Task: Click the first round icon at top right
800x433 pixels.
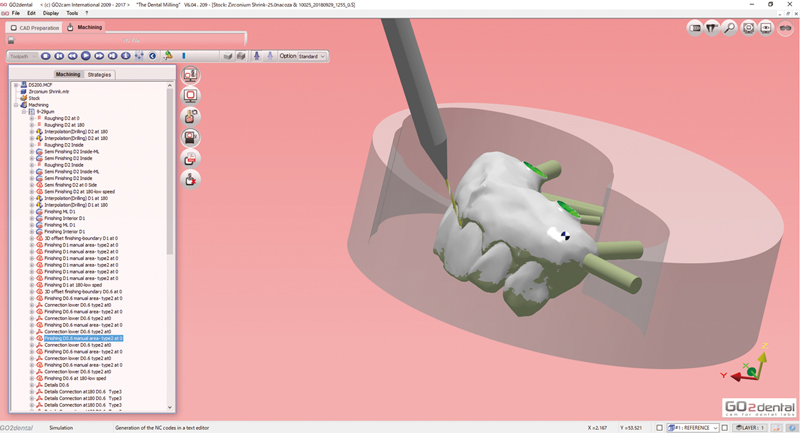Action: coord(695,29)
